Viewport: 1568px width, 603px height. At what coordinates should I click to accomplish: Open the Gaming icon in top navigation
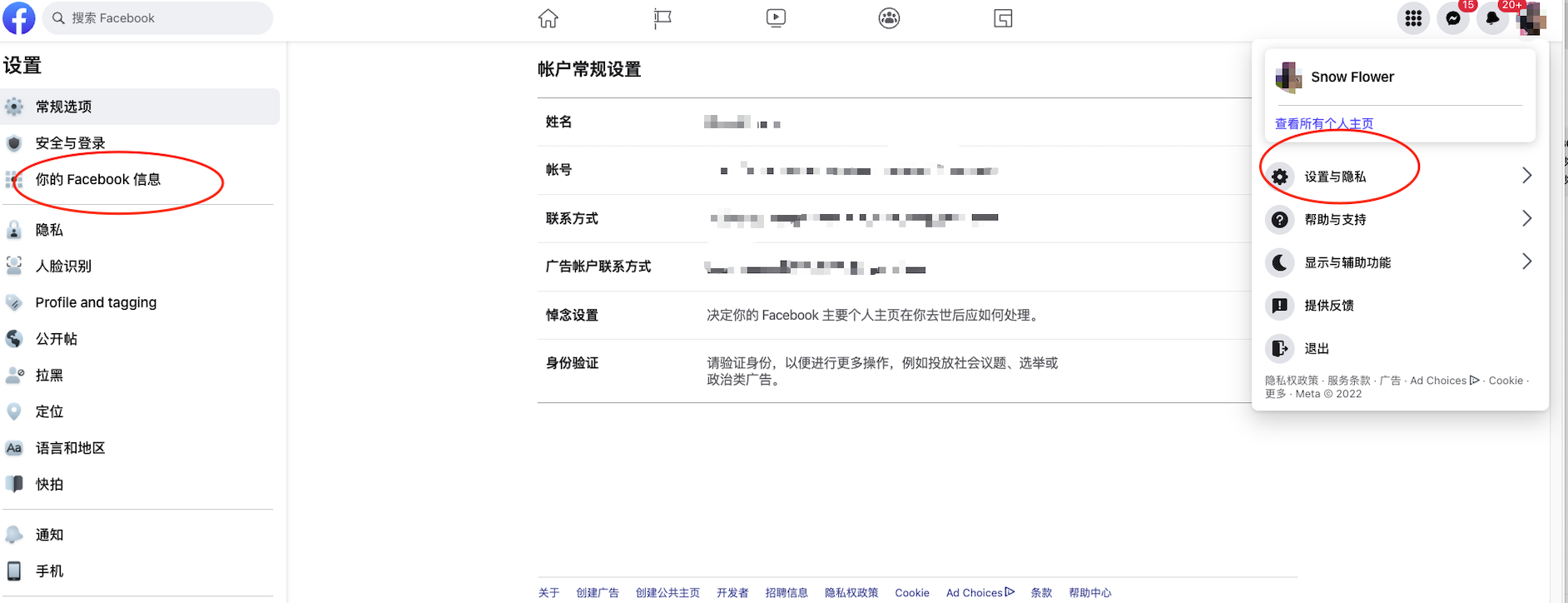(x=1003, y=18)
